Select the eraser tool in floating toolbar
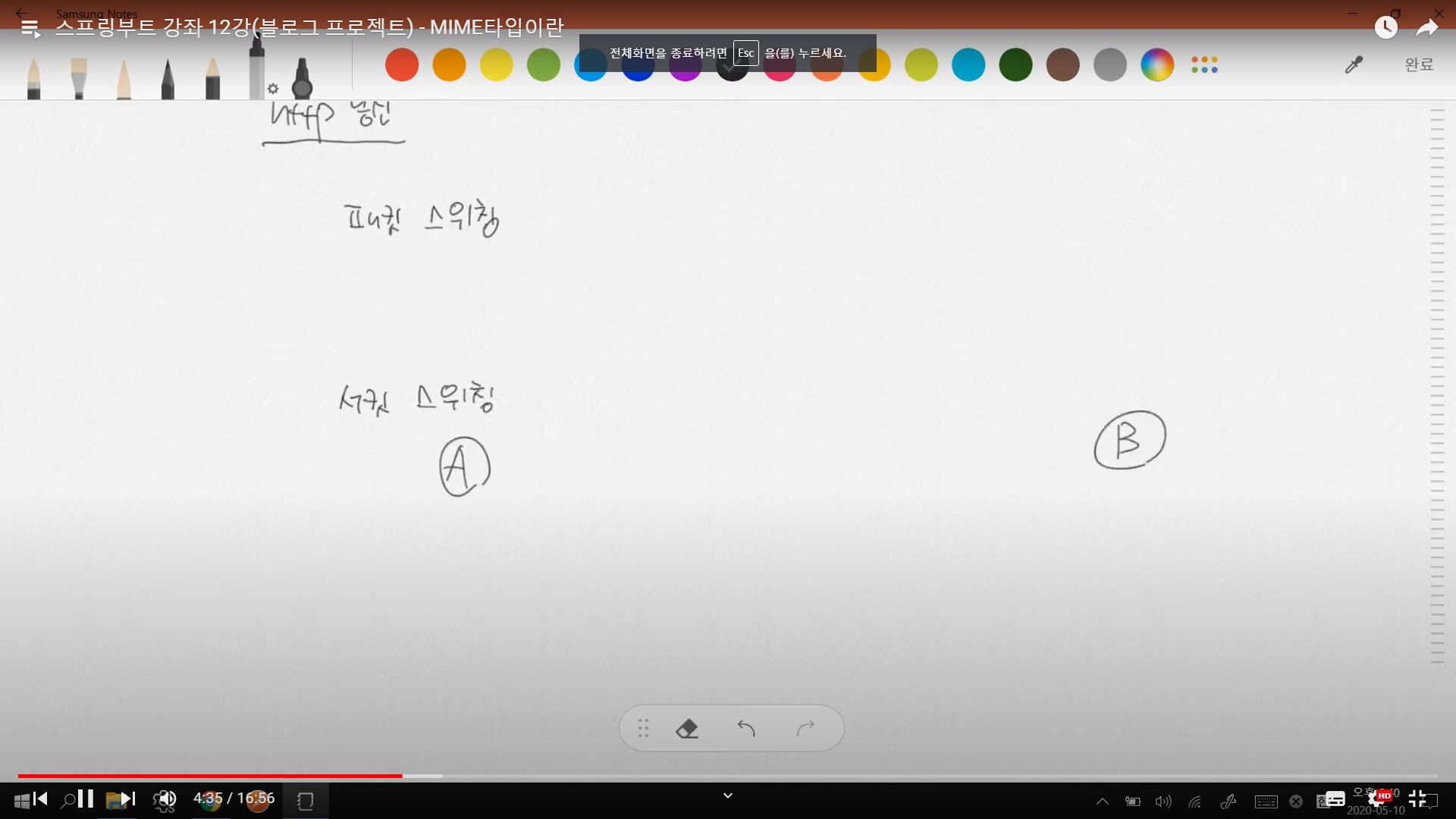This screenshot has height=819, width=1456. pyautogui.click(x=686, y=729)
